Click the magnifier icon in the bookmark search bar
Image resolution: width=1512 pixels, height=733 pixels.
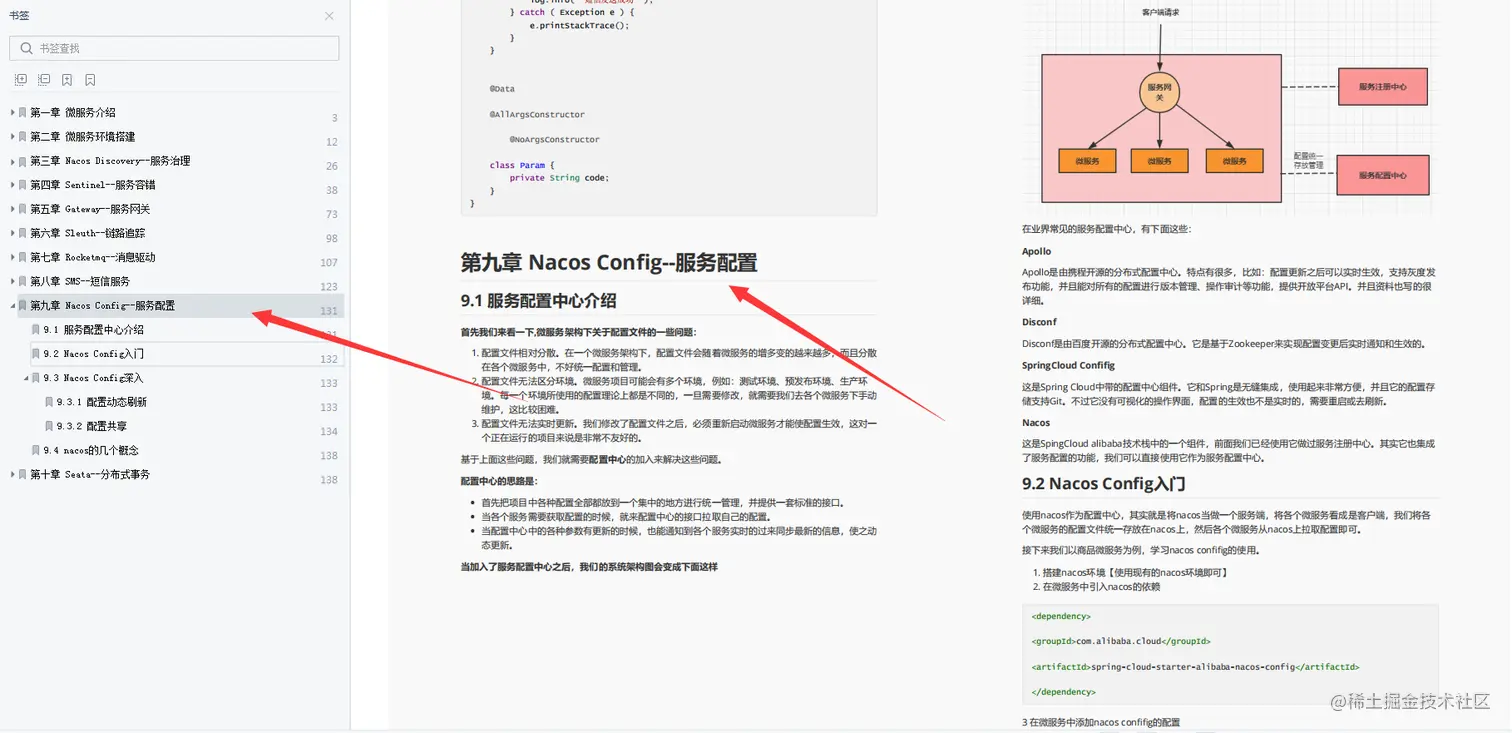click(25, 47)
